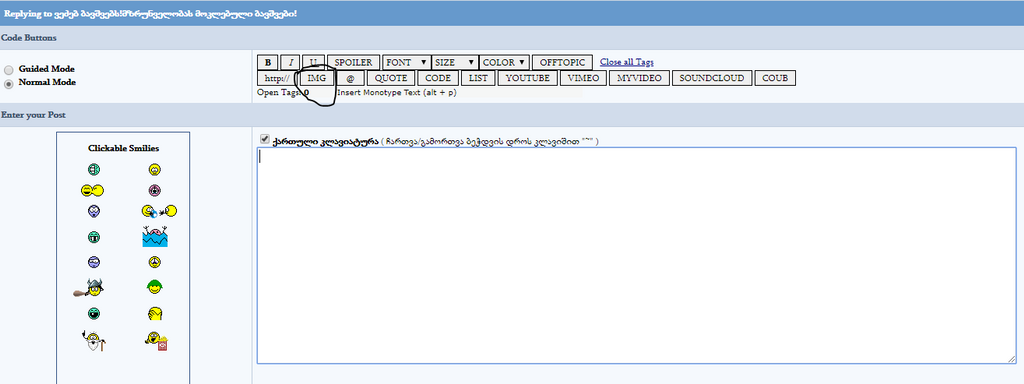This screenshot has height=384, width=1024.
Task: Apply underline with the U button
Action: click(x=313, y=63)
